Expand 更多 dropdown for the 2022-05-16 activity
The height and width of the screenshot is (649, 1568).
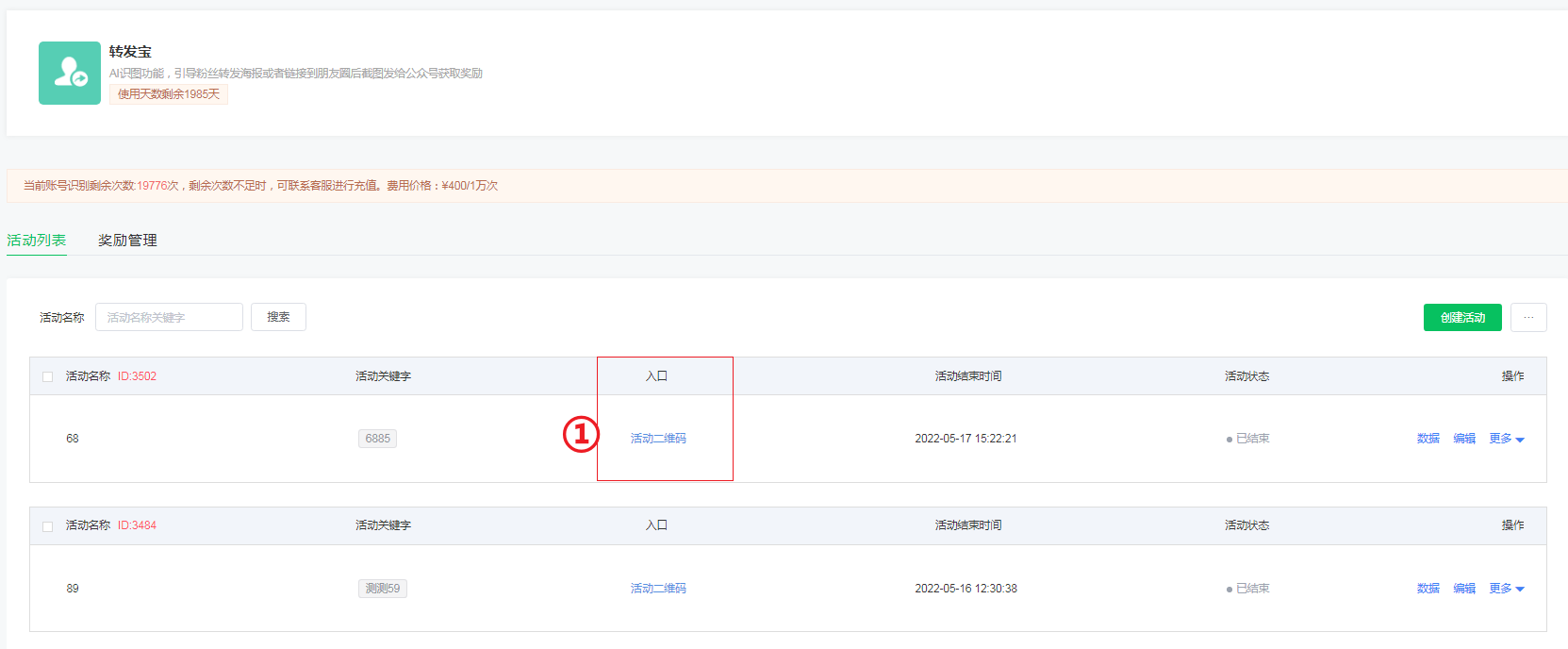coord(1507,589)
